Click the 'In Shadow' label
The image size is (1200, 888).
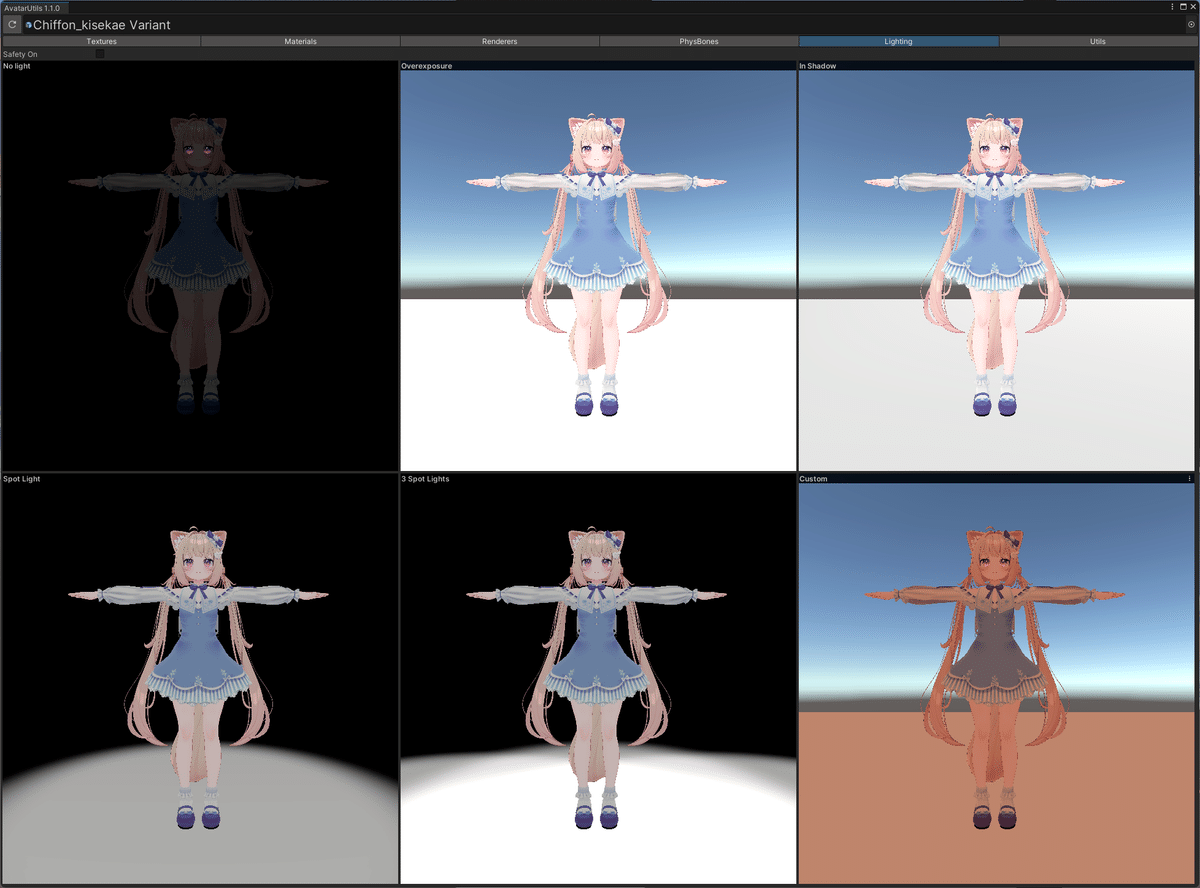click(x=818, y=66)
